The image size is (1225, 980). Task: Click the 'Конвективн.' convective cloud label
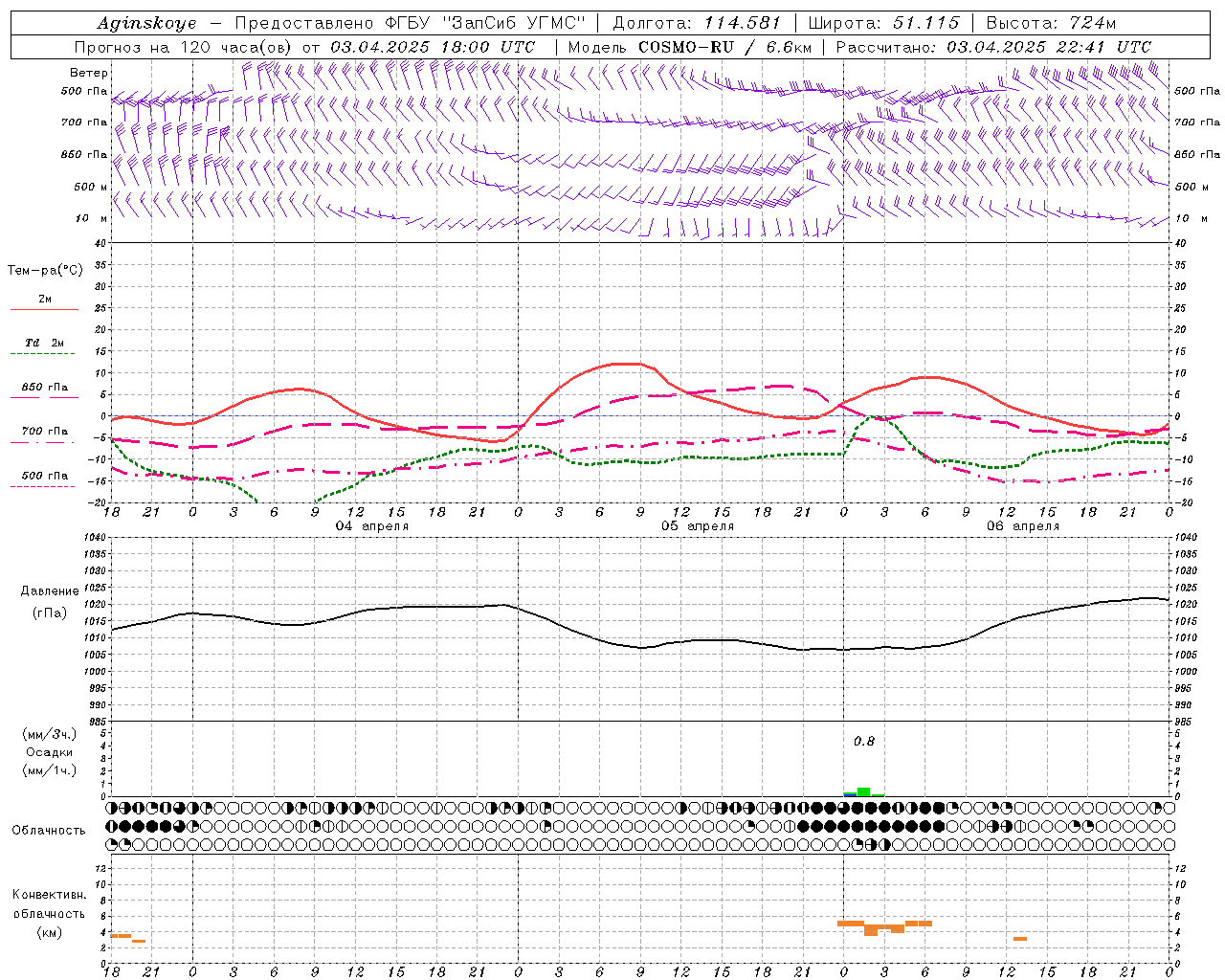(49, 895)
